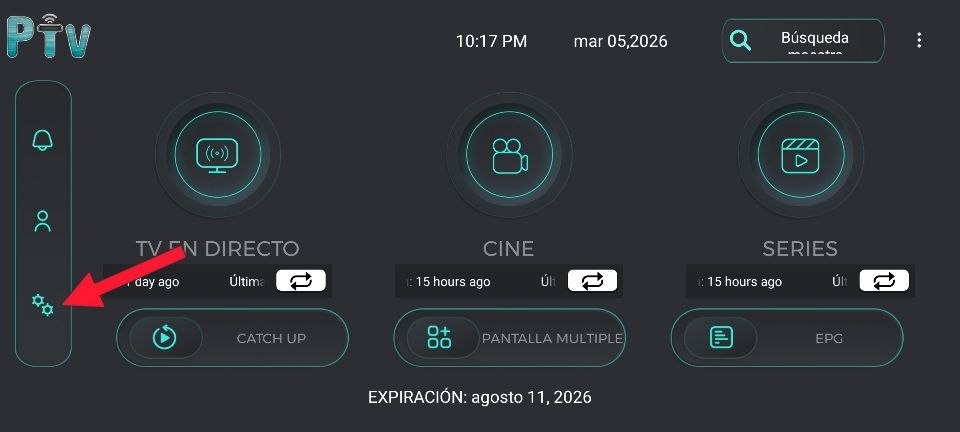Click the Búsqueda maestra search field
960x432 pixels.
[814, 41]
